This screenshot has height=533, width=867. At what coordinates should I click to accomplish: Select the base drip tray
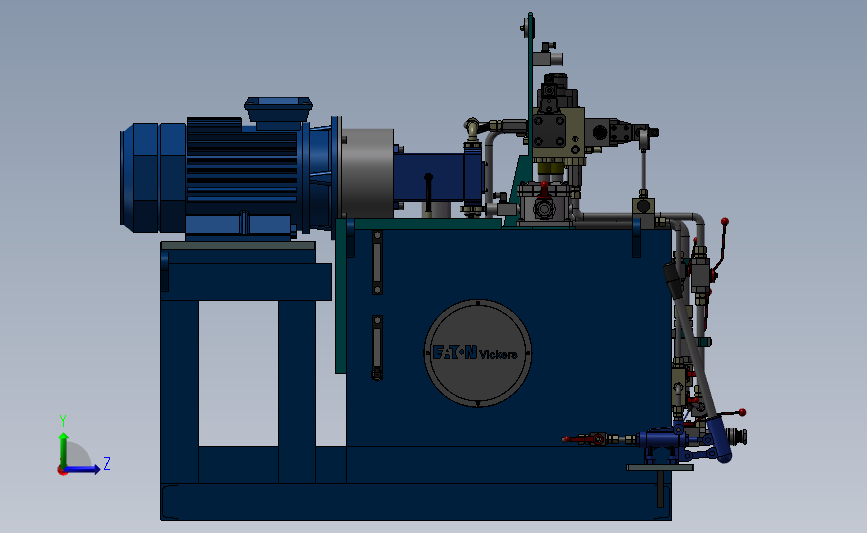[416, 502]
